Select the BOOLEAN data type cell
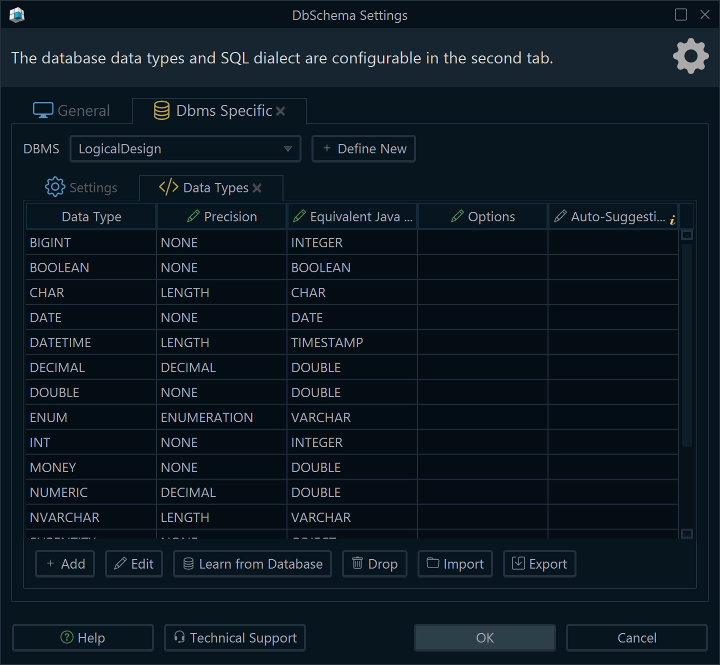This screenshot has height=665, width=720. [x=91, y=267]
